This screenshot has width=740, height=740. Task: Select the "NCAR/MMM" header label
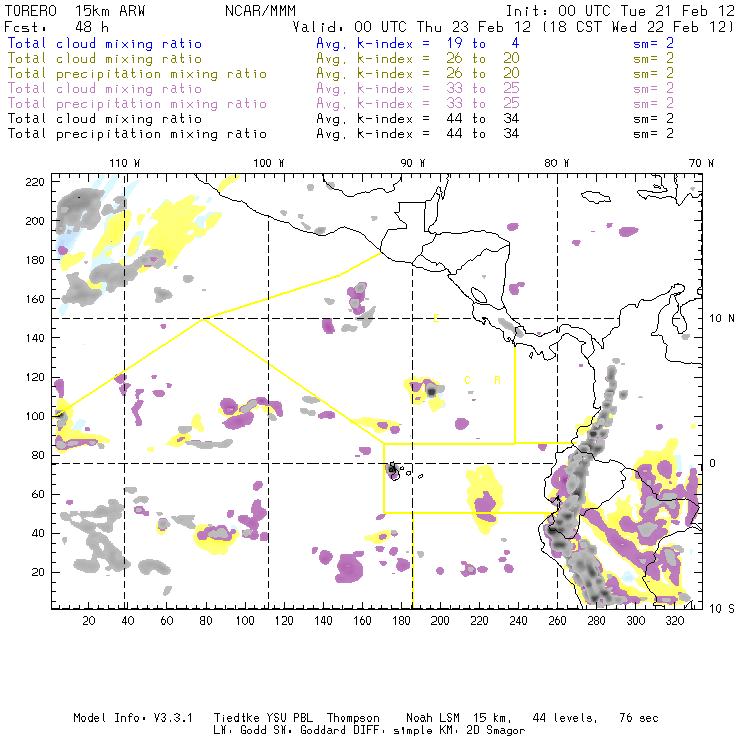pos(260,11)
